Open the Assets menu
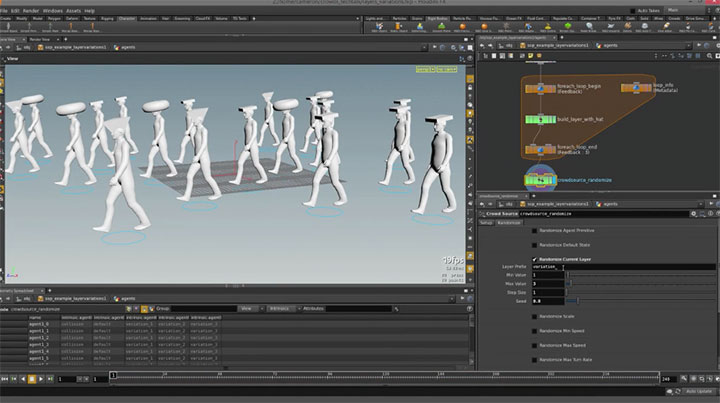 pyautogui.click(x=73, y=11)
